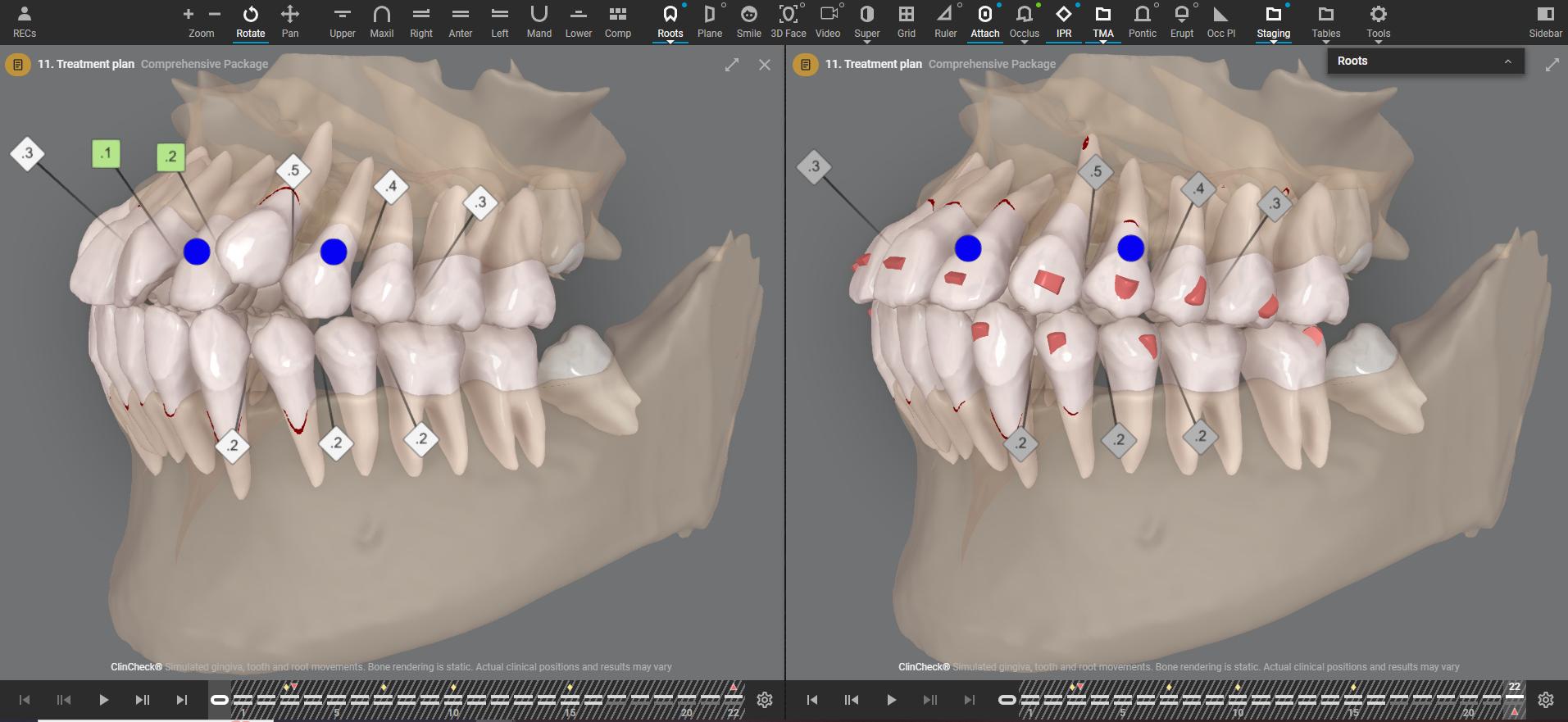The image size is (1568, 722).
Task: Show the Smile view
Action: [x=749, y=22]
